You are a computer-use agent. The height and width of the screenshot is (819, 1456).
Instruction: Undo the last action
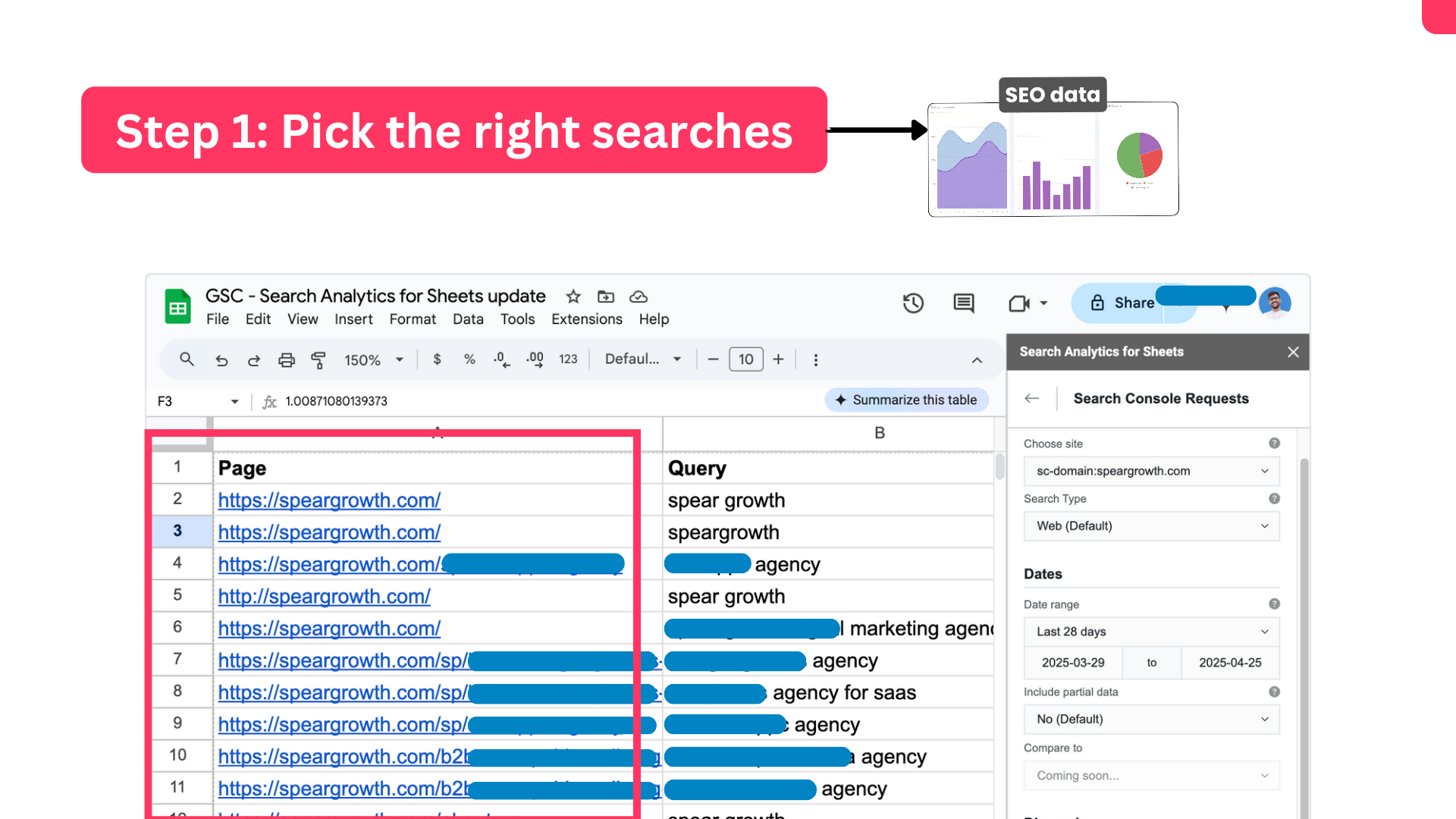tap(221, 360)
